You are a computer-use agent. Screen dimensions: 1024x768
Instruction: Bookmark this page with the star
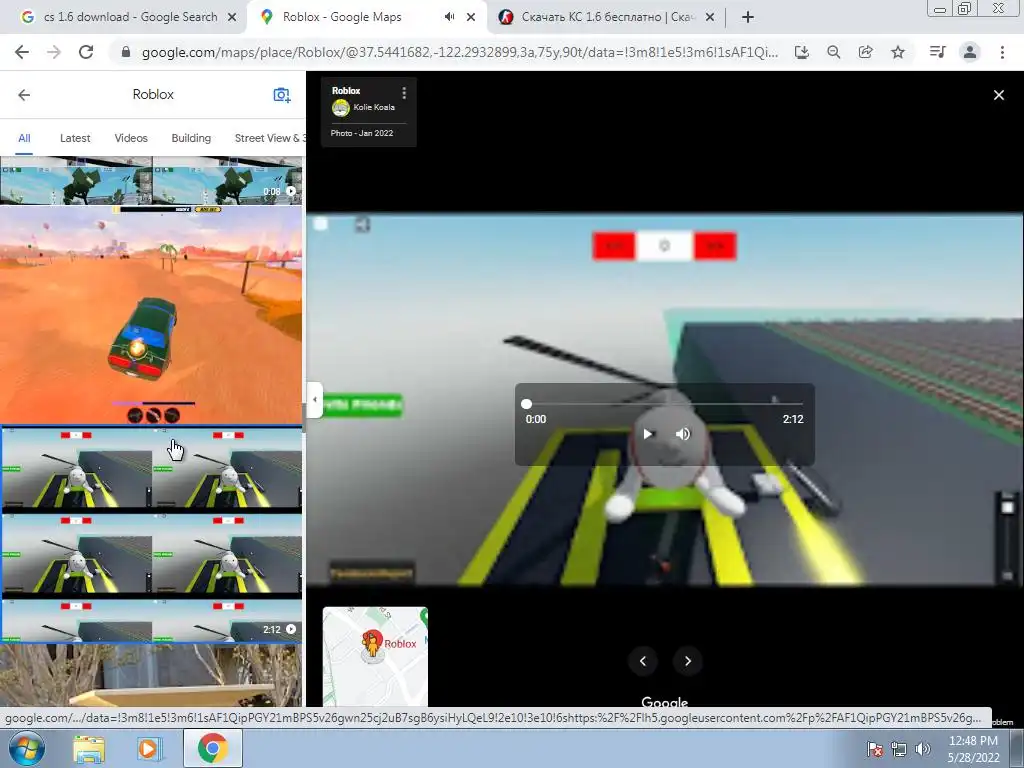click(898, 52)
